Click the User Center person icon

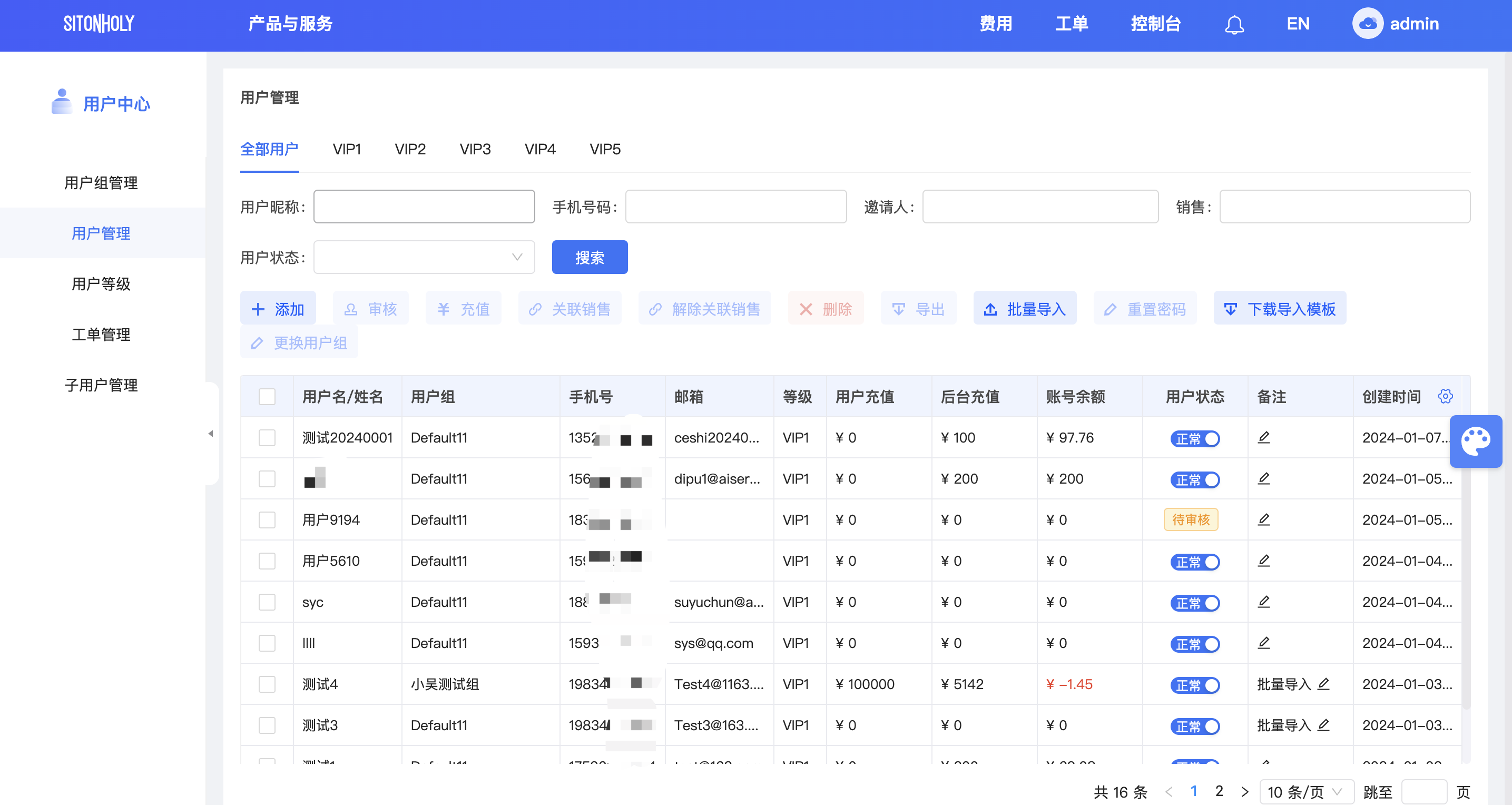pyautogui.click(x=62, y=102)
